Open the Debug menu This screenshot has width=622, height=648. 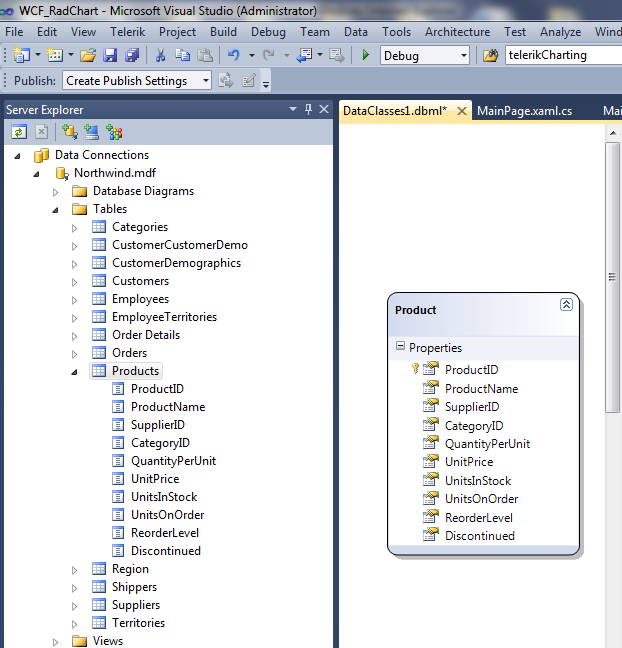coord(268,32)
